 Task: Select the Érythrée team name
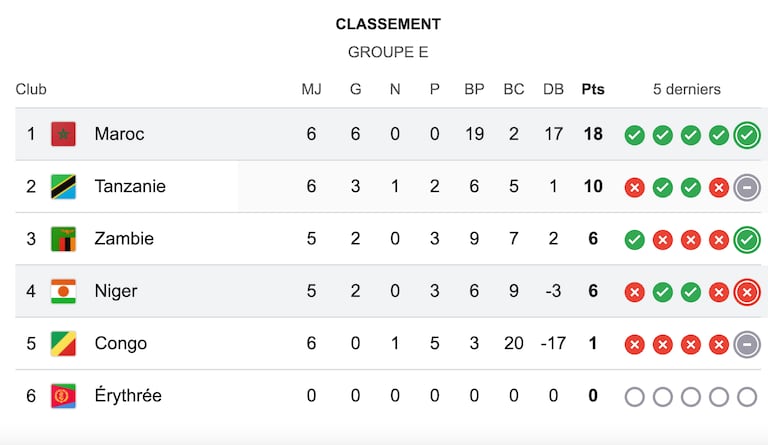[x=128, y=395]
